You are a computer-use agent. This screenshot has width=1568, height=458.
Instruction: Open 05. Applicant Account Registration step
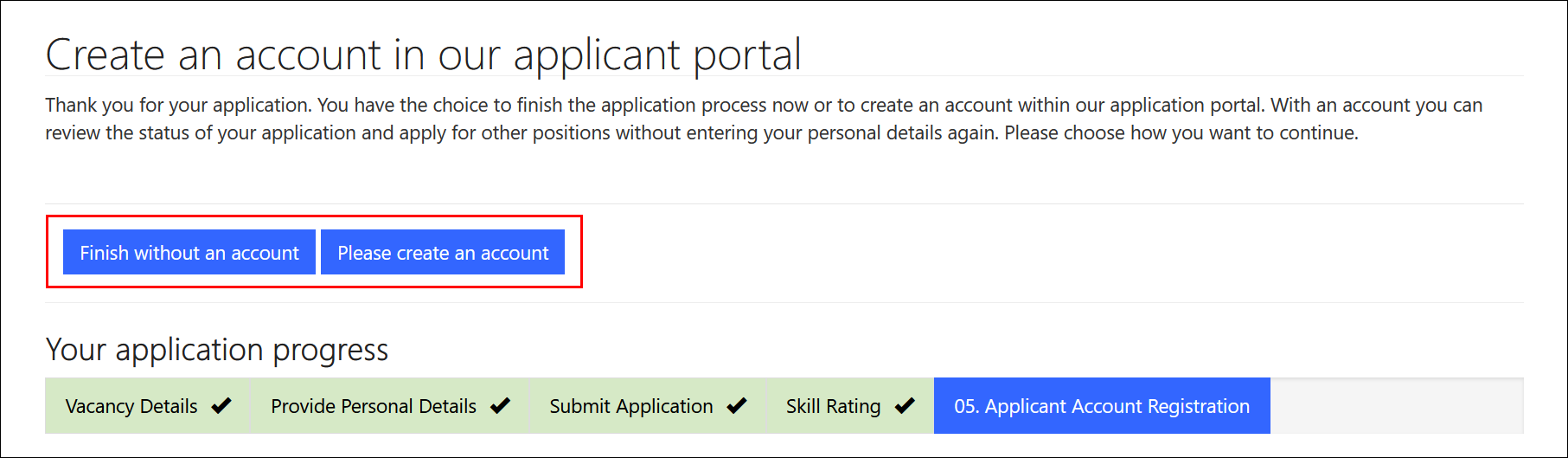tap(1102, 406)
